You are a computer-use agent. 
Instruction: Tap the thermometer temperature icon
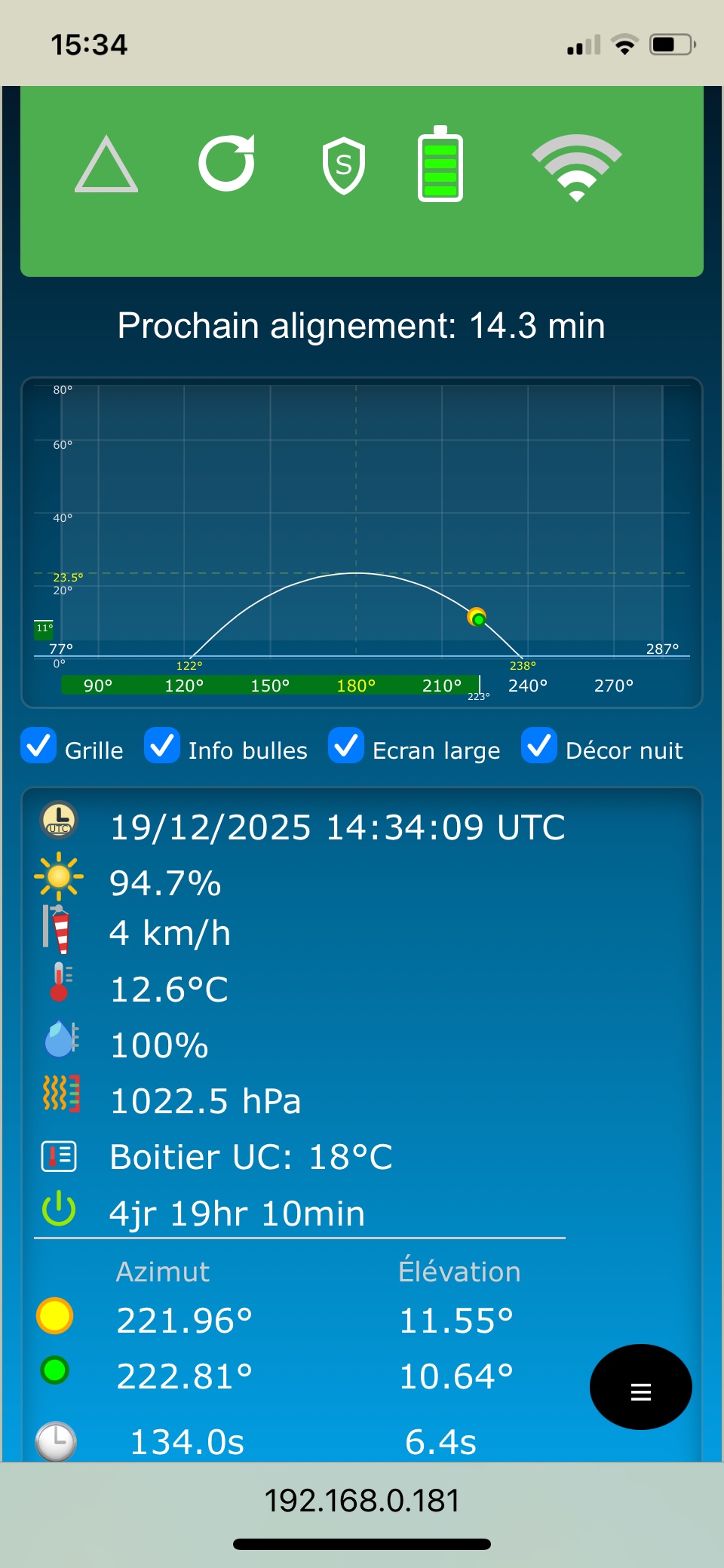point(60,982)
